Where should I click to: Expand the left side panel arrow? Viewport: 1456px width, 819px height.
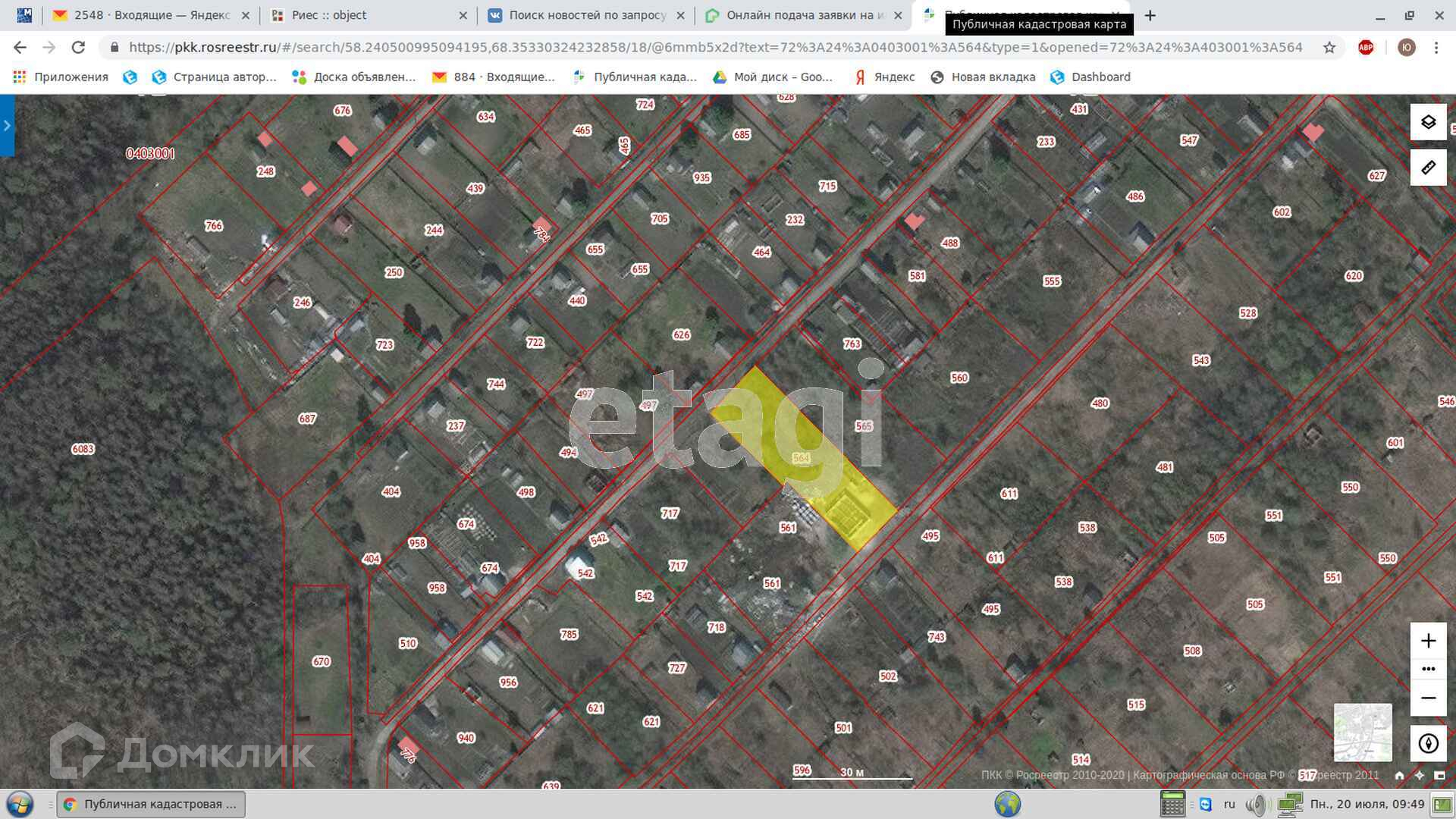pos(7,125)
